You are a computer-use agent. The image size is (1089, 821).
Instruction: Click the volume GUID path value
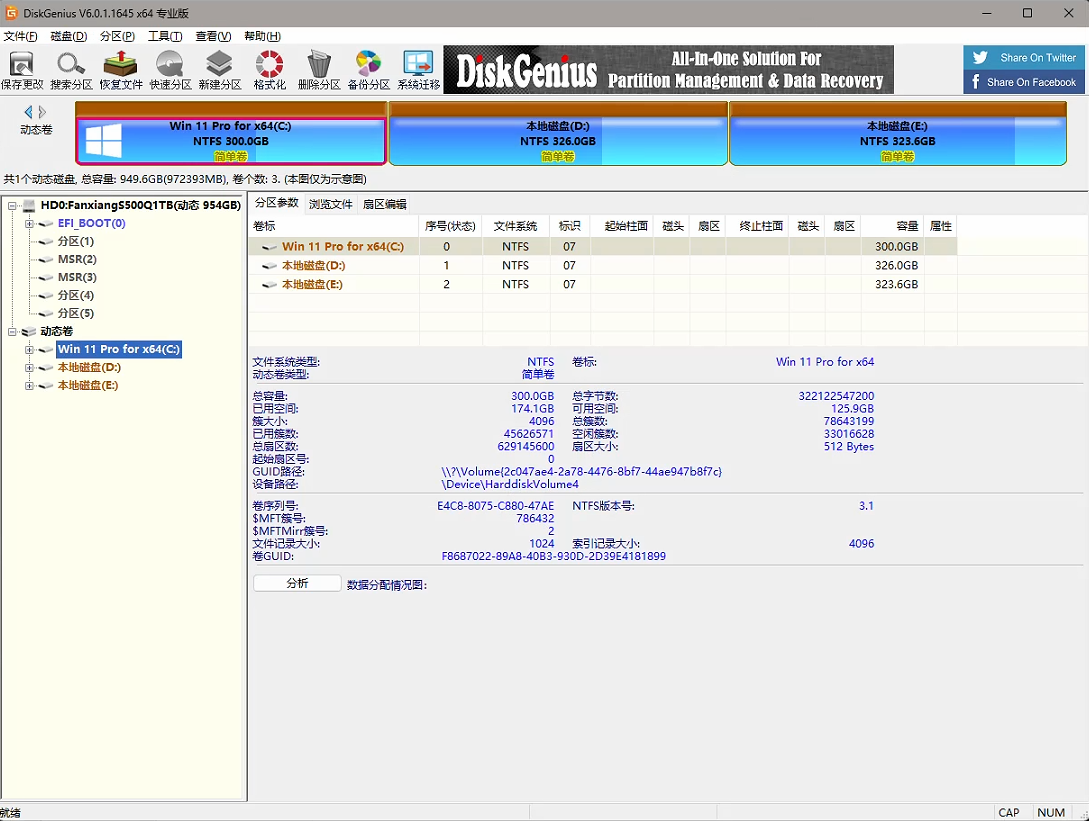[x=581, y=472]
